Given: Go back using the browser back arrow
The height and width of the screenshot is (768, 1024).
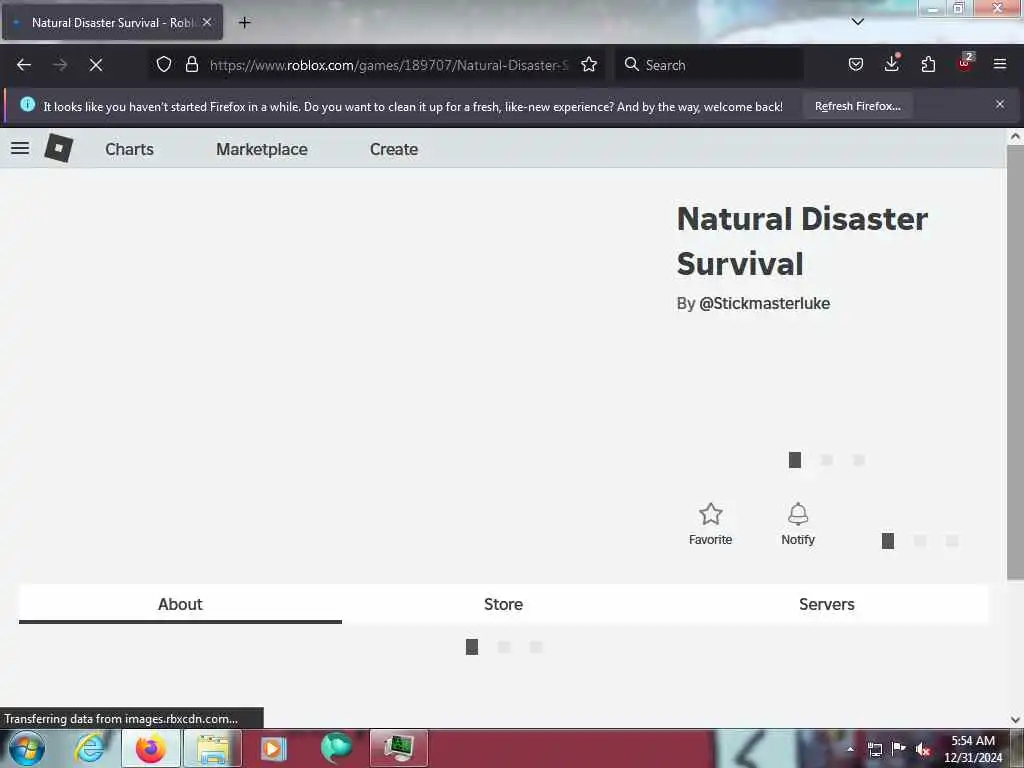Looking at the screenshot, I should point(24,65).
